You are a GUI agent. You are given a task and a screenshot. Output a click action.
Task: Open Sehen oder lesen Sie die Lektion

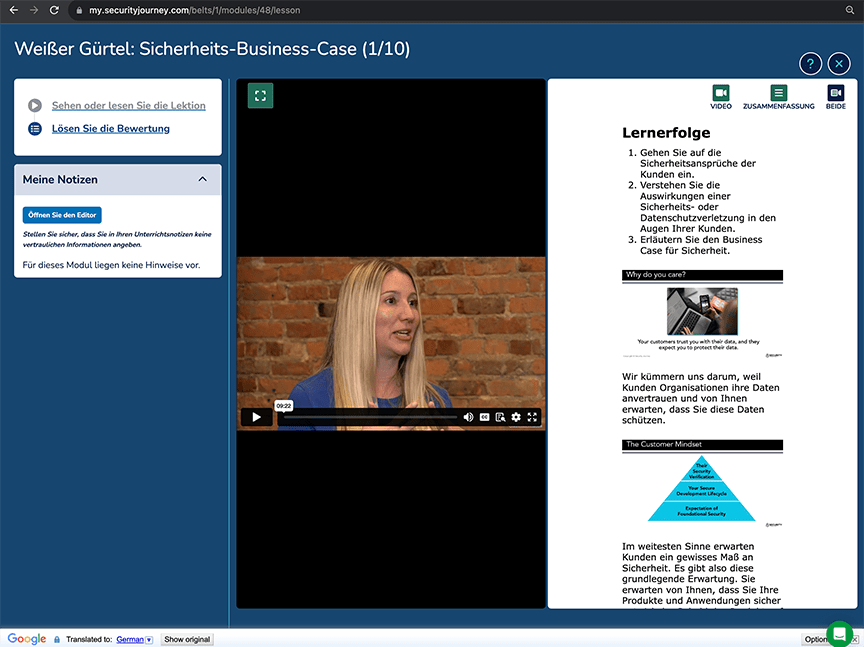point(128,105)
